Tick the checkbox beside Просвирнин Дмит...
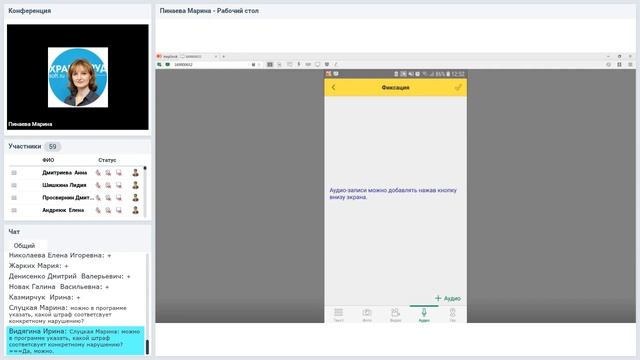 [14, 198]
